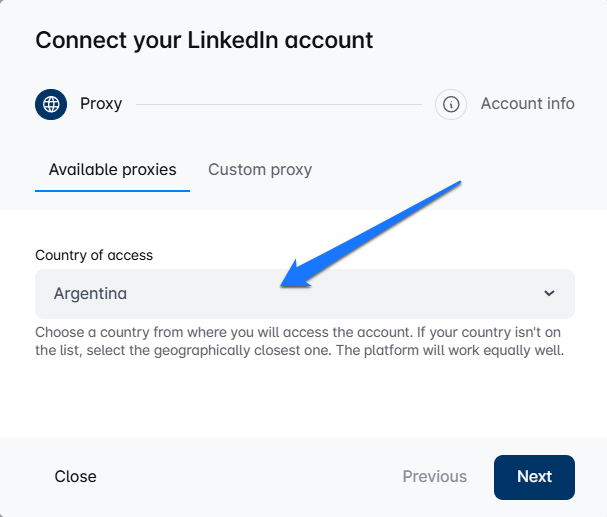
Task: Click the blue annotation arrow
Action: (x=370, y=237)
